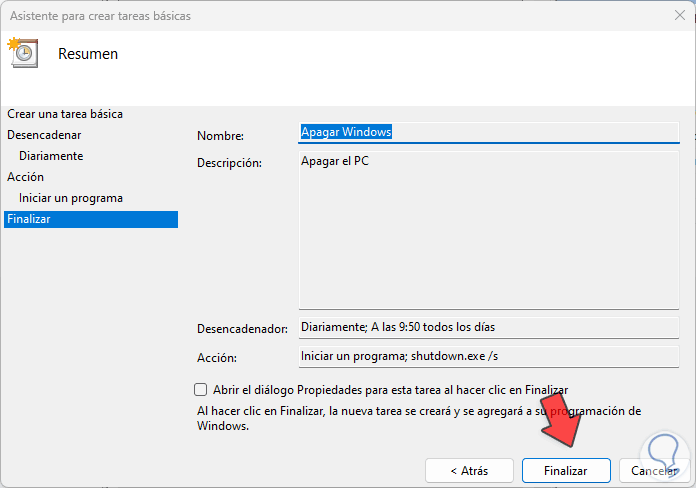Click the 'Descripción:' label
The height and width of the screenshot is (488, 696).
228,162
